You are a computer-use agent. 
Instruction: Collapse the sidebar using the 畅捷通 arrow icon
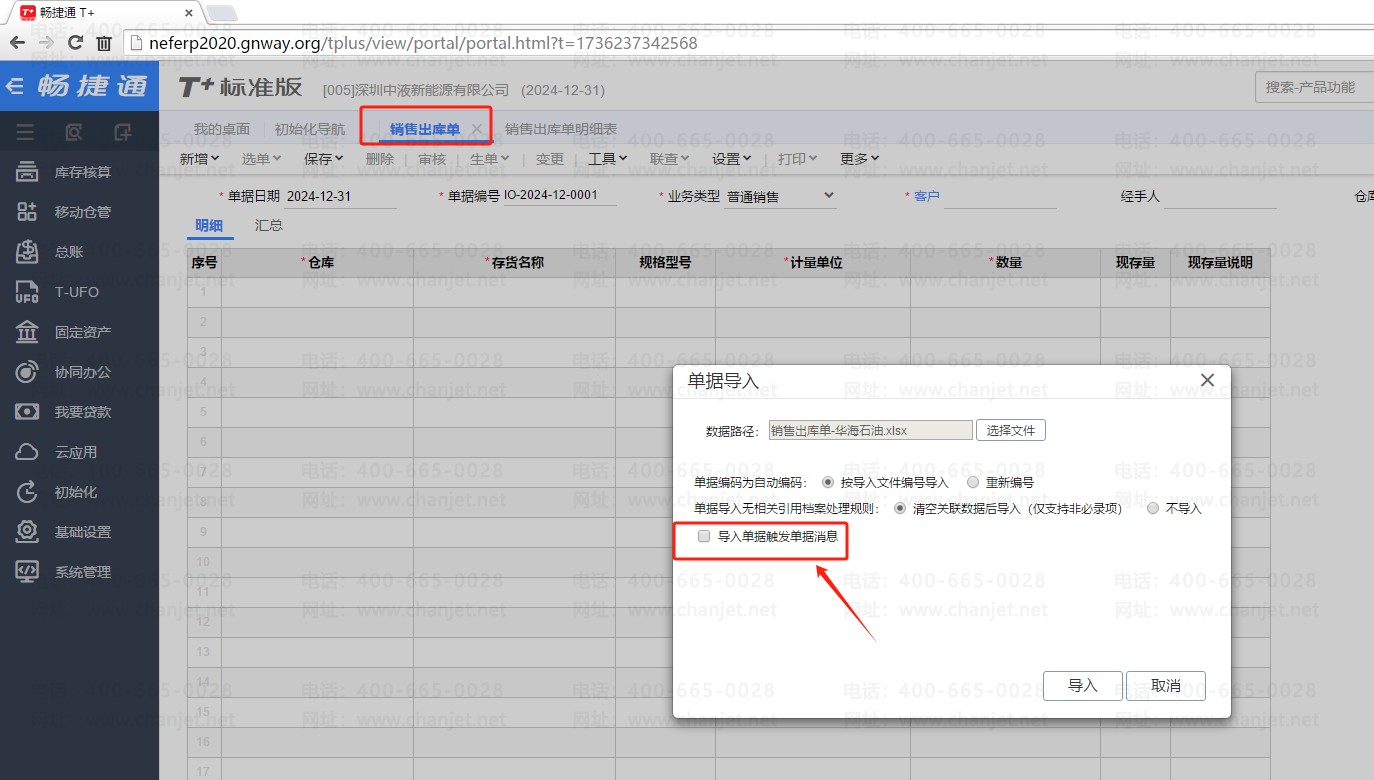(x=15, y=86)
